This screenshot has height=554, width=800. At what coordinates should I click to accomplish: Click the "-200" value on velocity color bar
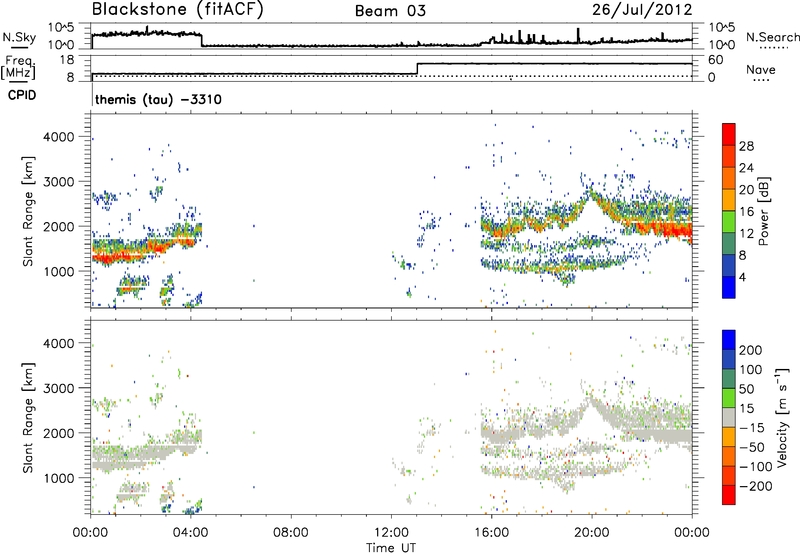(x=756, y=486)
